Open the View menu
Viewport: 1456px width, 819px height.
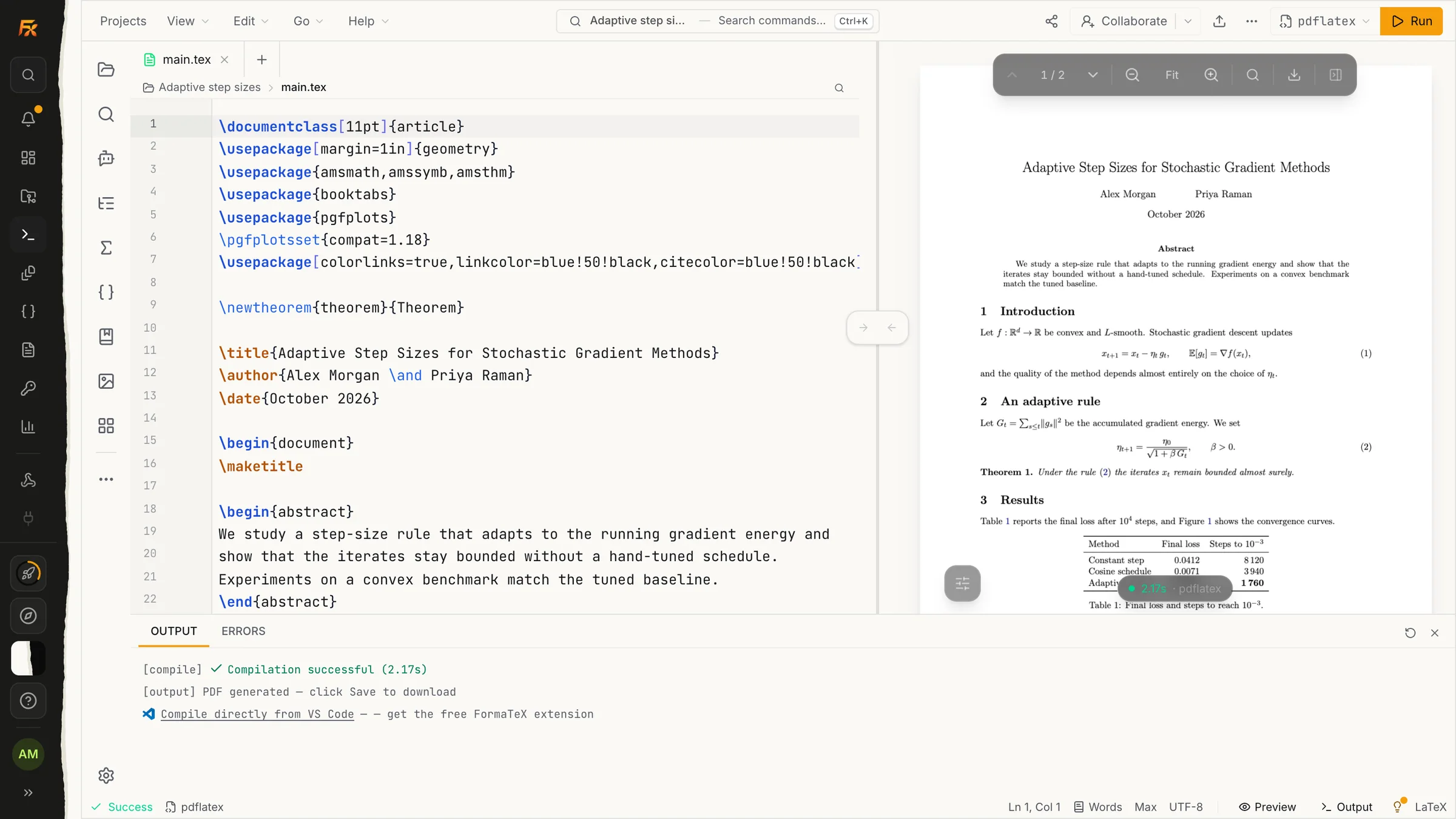[x=187, y=21]
